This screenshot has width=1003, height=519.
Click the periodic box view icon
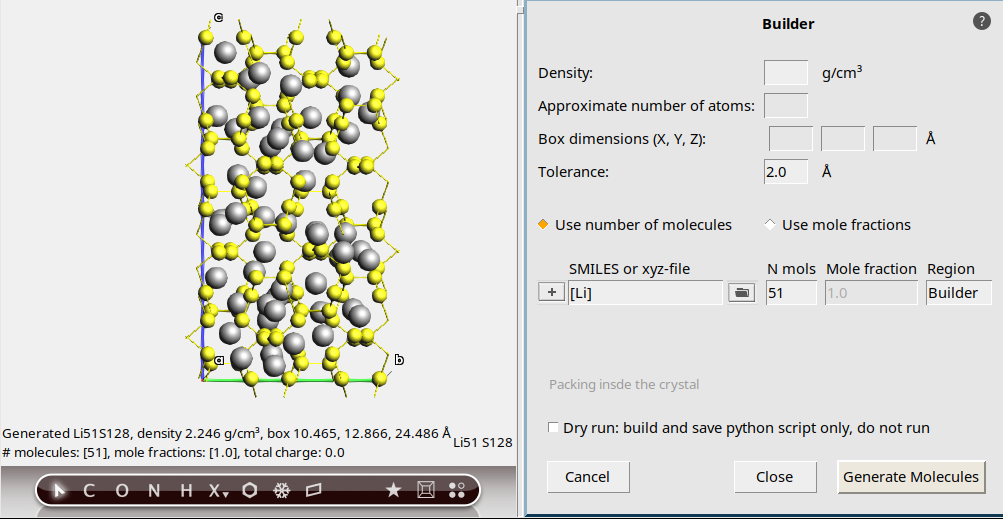click(425, 490)
